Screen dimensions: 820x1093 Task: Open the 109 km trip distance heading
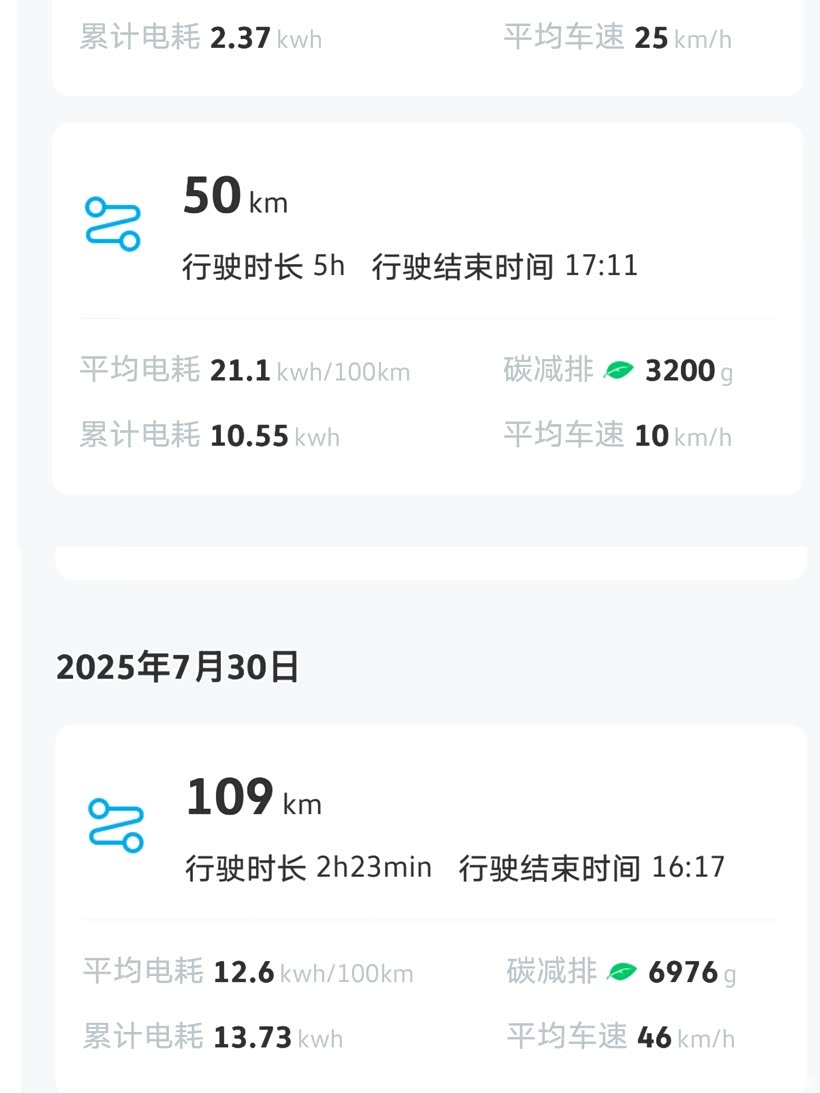click(x=254, y=799)
